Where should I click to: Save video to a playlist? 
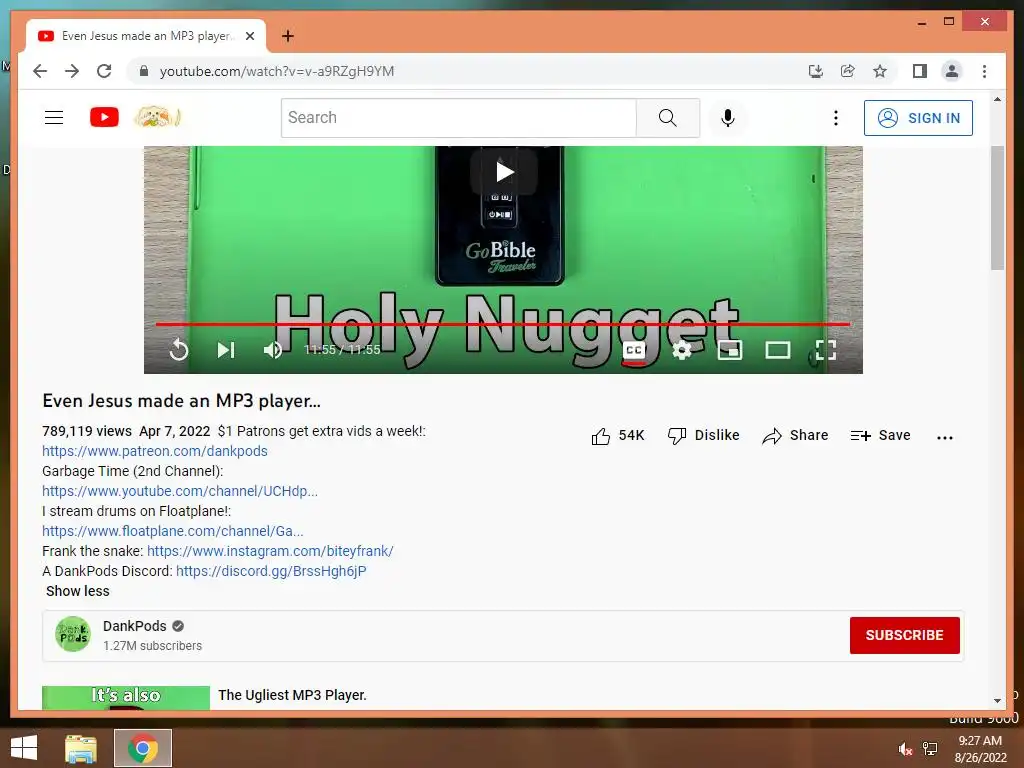click(x=880, y=436)
